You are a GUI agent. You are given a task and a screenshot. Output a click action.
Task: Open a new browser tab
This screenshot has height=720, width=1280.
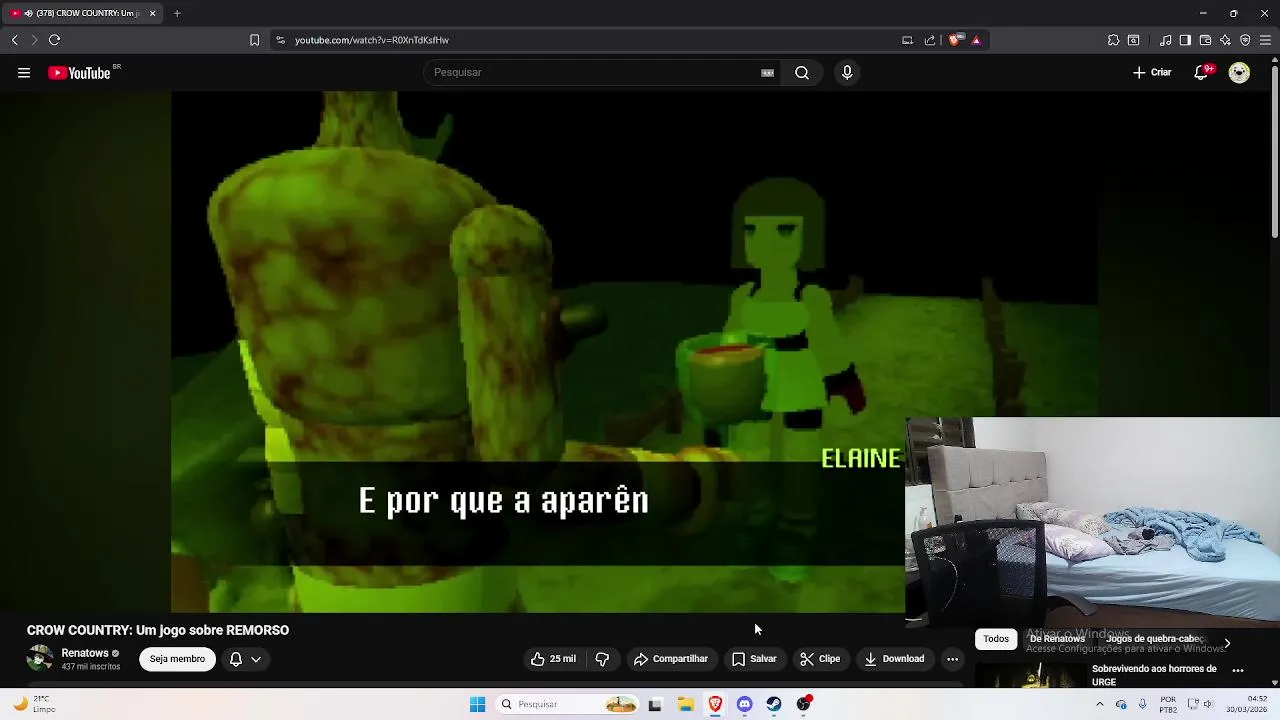click(176, 13)
